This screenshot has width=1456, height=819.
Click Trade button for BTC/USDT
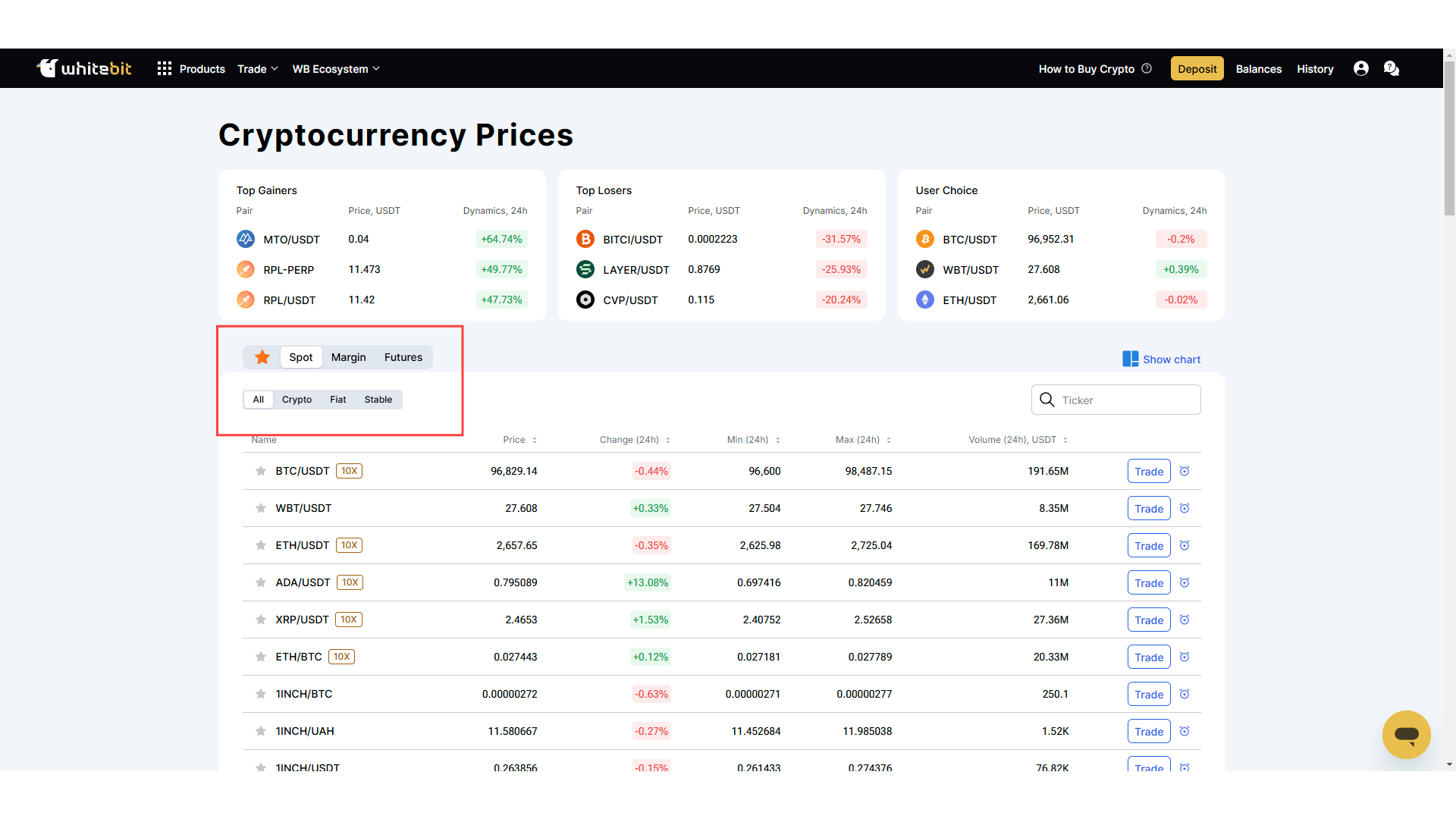point(1149,471)
